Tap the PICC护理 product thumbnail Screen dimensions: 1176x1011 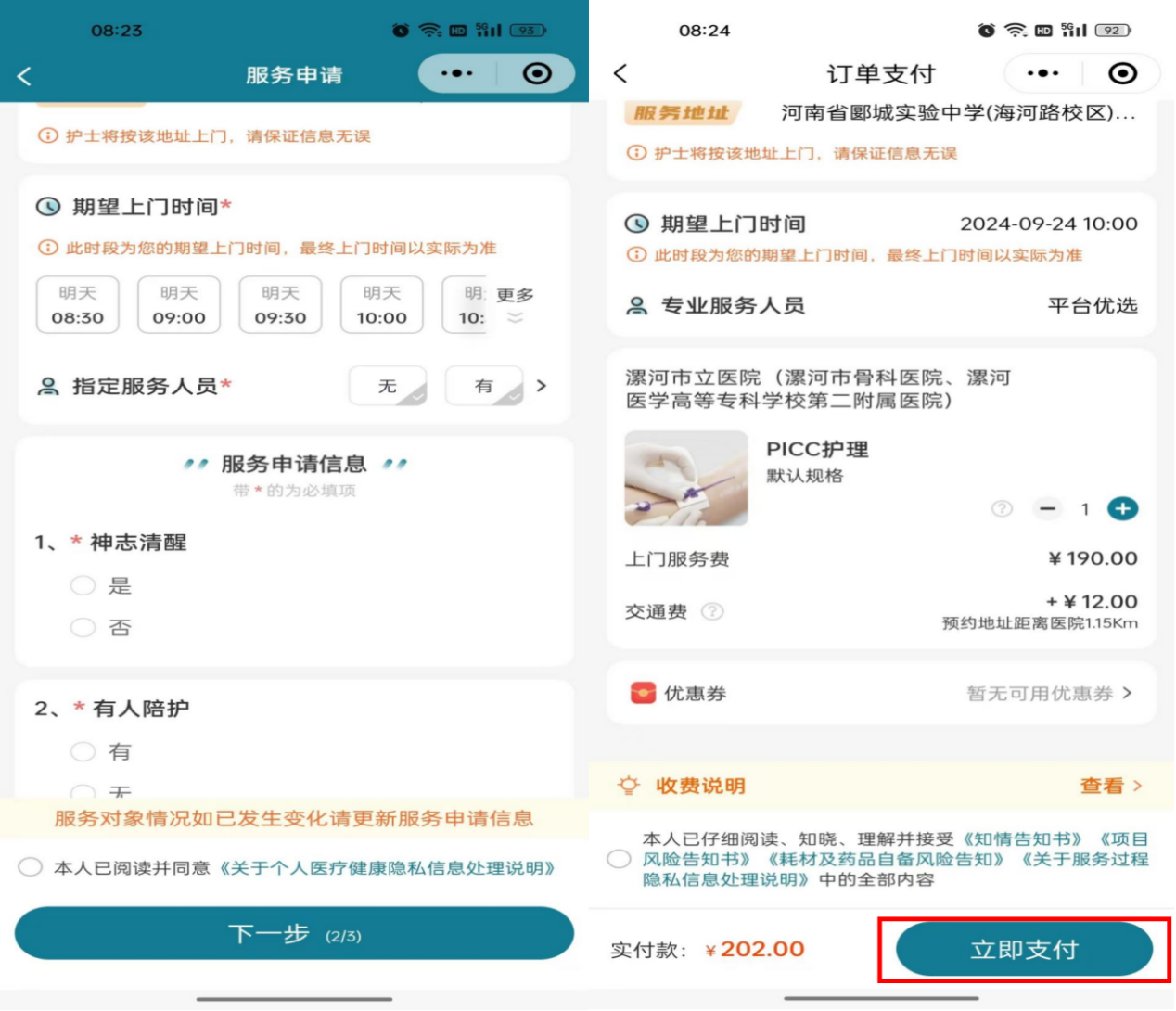(686, 479)
